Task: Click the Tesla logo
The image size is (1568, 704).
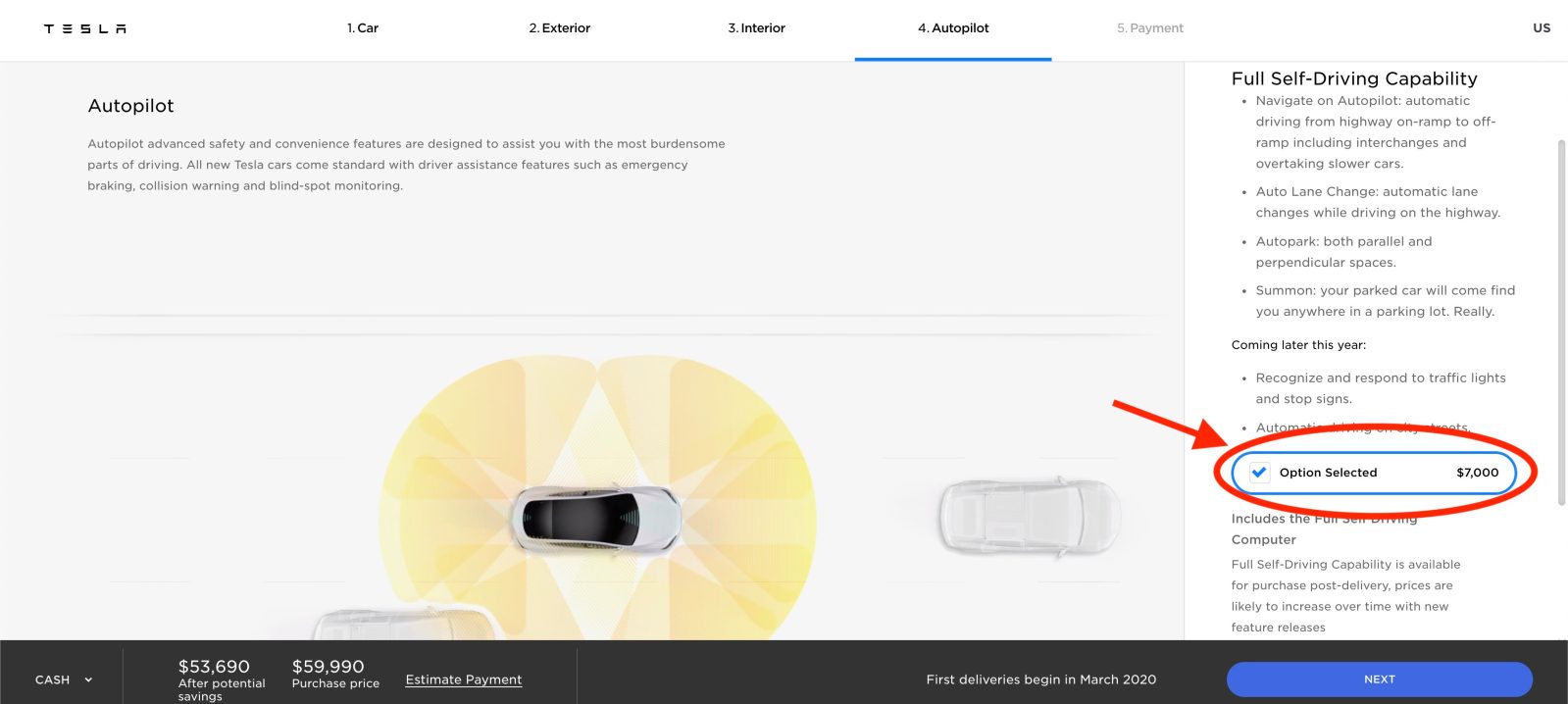Action: click(85, 28)
